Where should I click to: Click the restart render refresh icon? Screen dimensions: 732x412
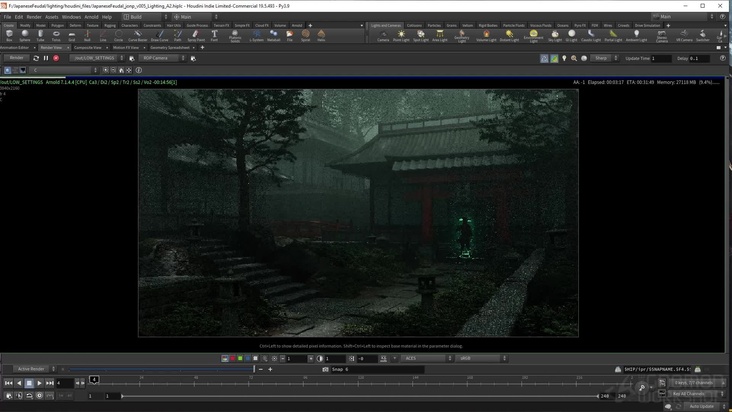[36, 58]
